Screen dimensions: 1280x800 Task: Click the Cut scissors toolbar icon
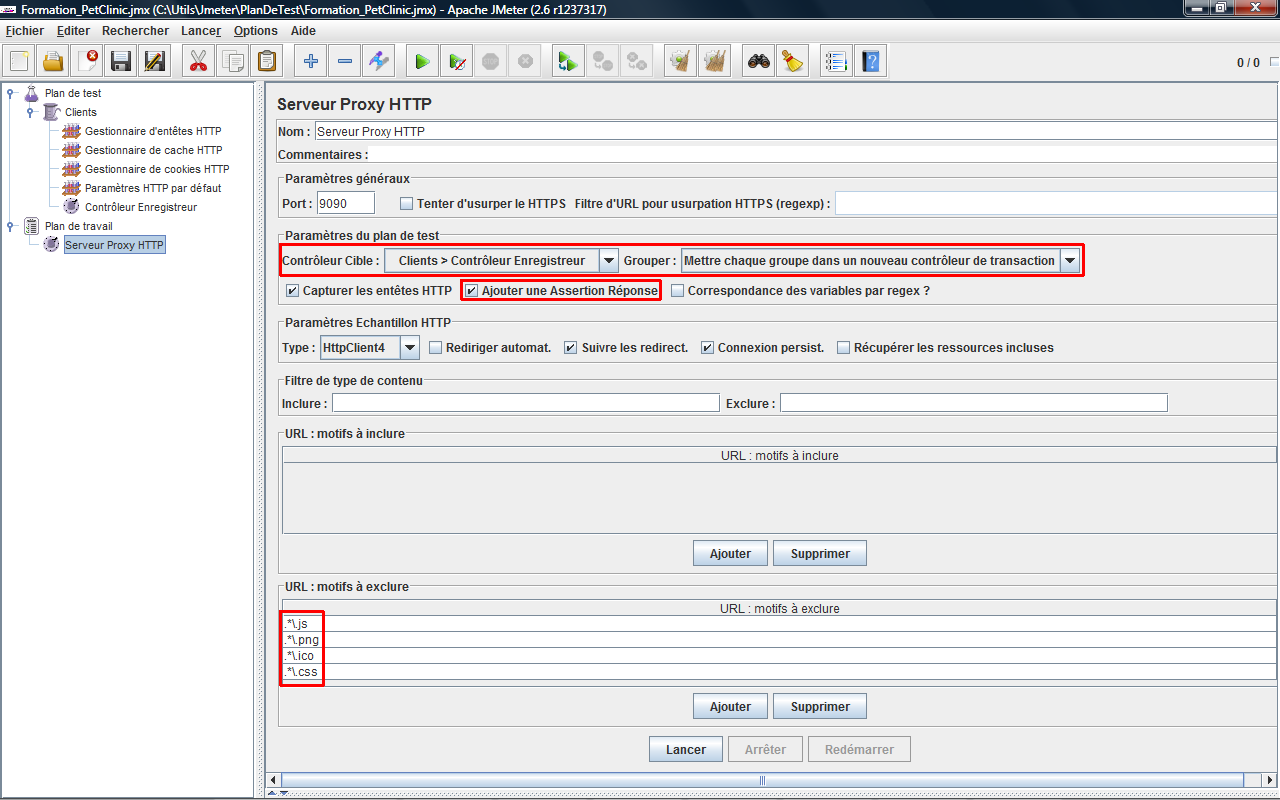tap(198, 62)
